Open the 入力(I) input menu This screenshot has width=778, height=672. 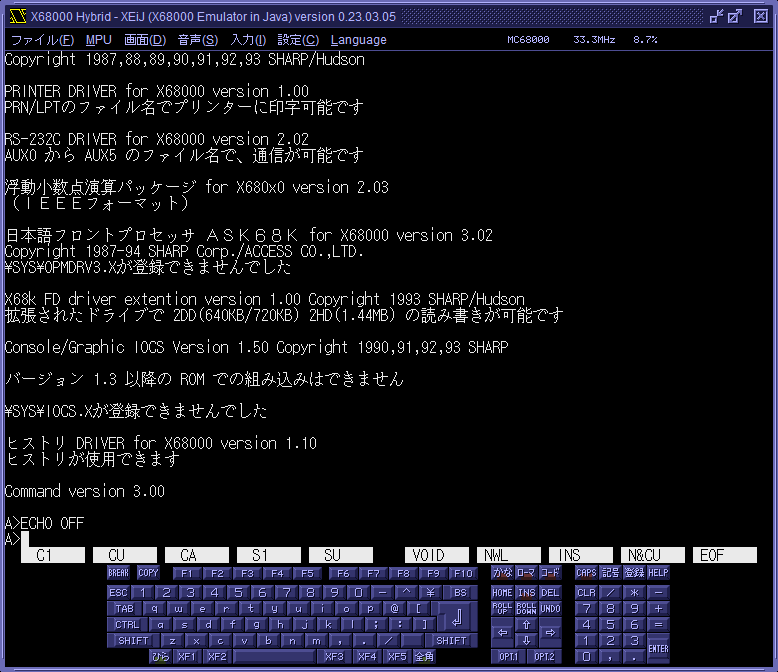coord(248,40)
